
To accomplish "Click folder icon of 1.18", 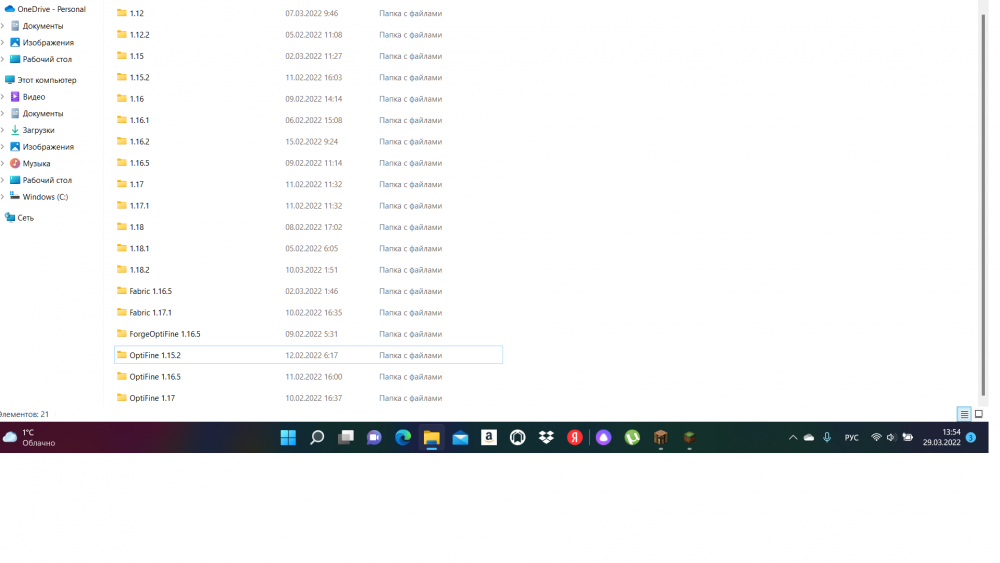I will coord(122,227).
